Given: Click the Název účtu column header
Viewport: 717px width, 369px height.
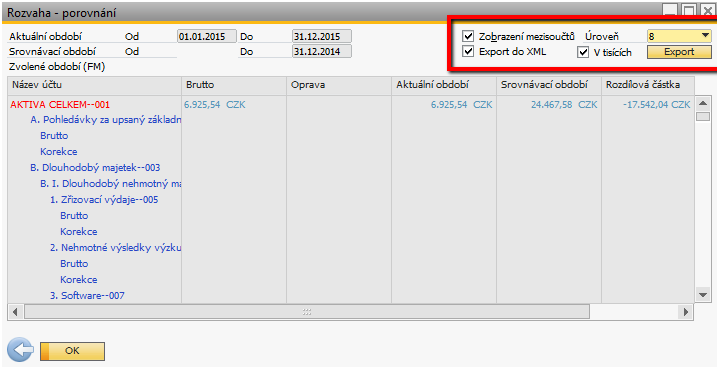Looking at the screenshot, I should (95, 85).
